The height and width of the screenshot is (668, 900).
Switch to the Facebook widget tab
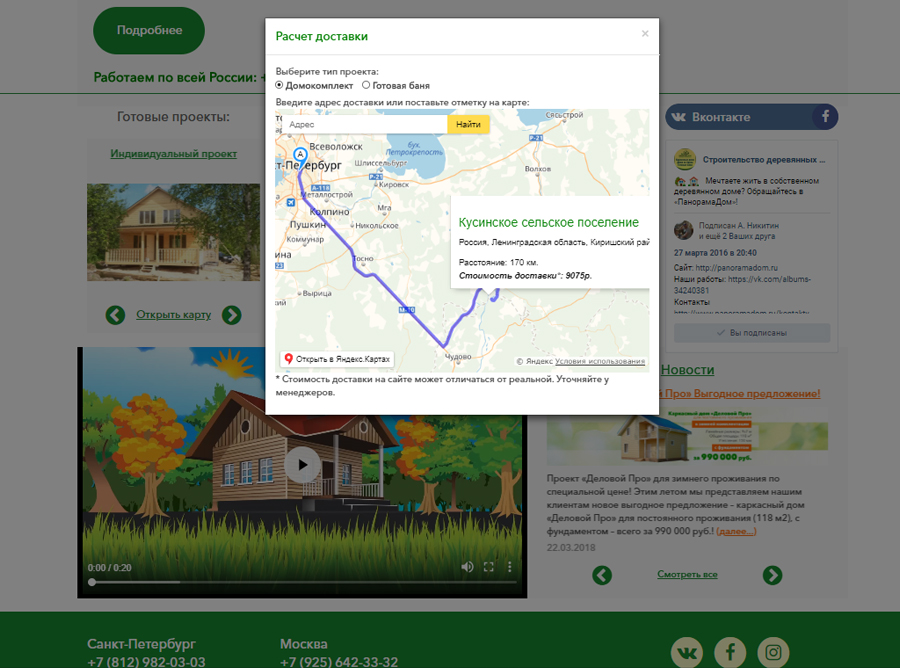tap(825, 116)
